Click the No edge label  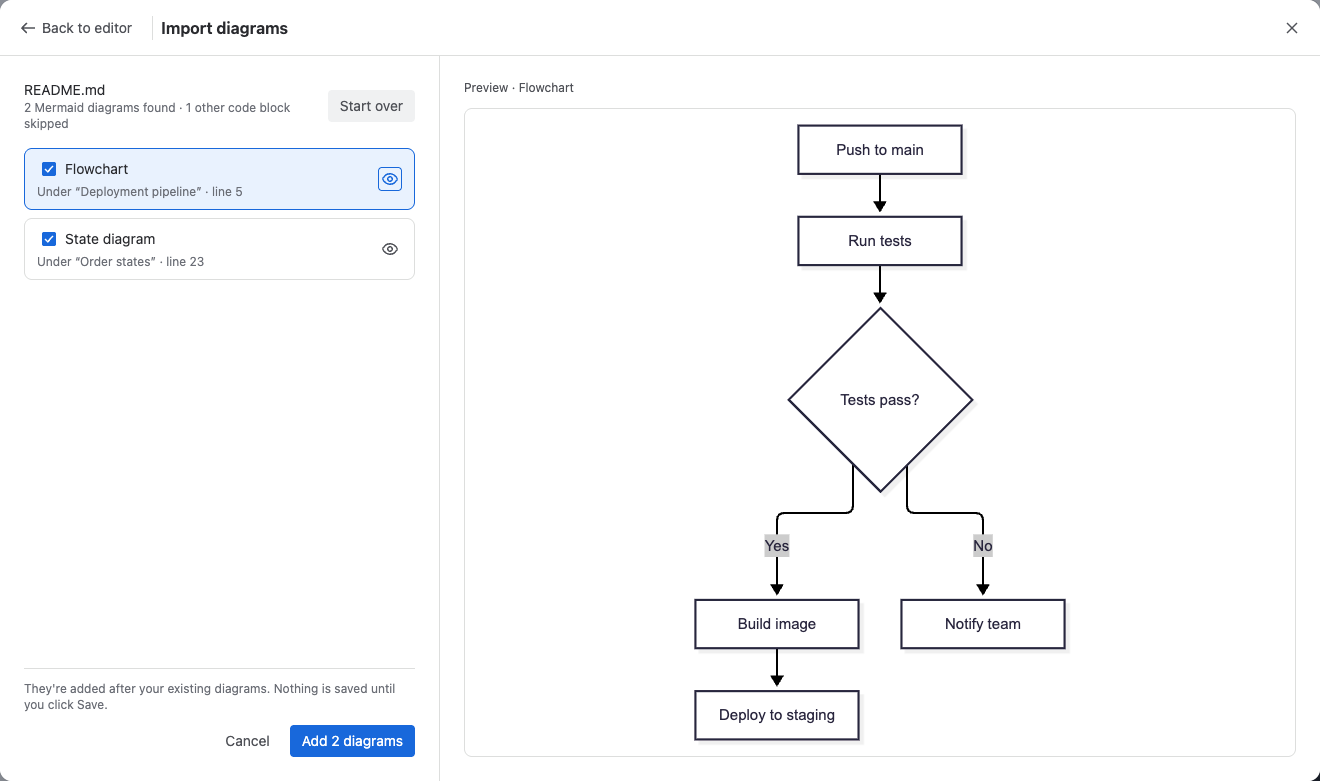[983, 546]
